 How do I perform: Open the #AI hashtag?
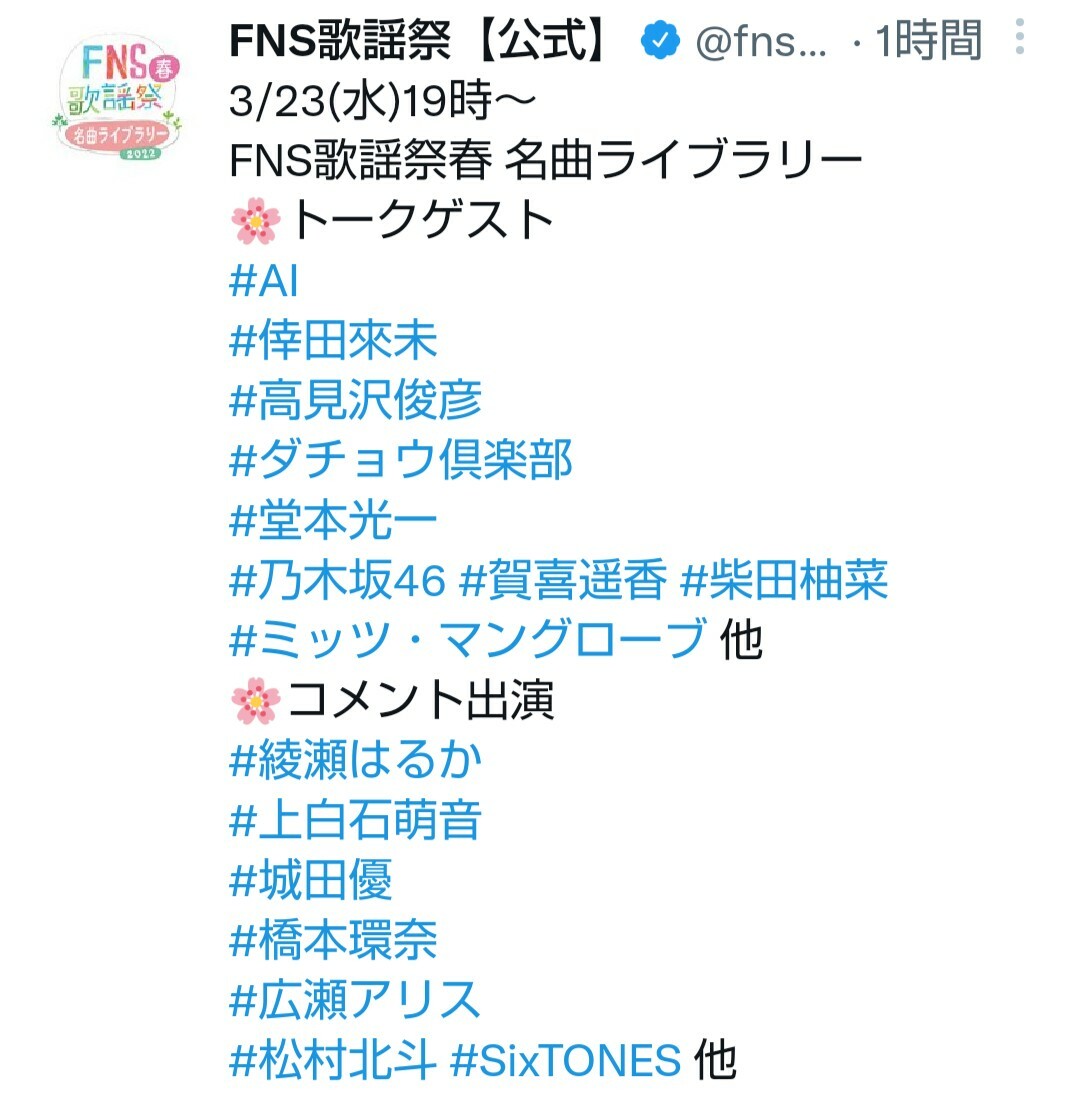point(264,281)
